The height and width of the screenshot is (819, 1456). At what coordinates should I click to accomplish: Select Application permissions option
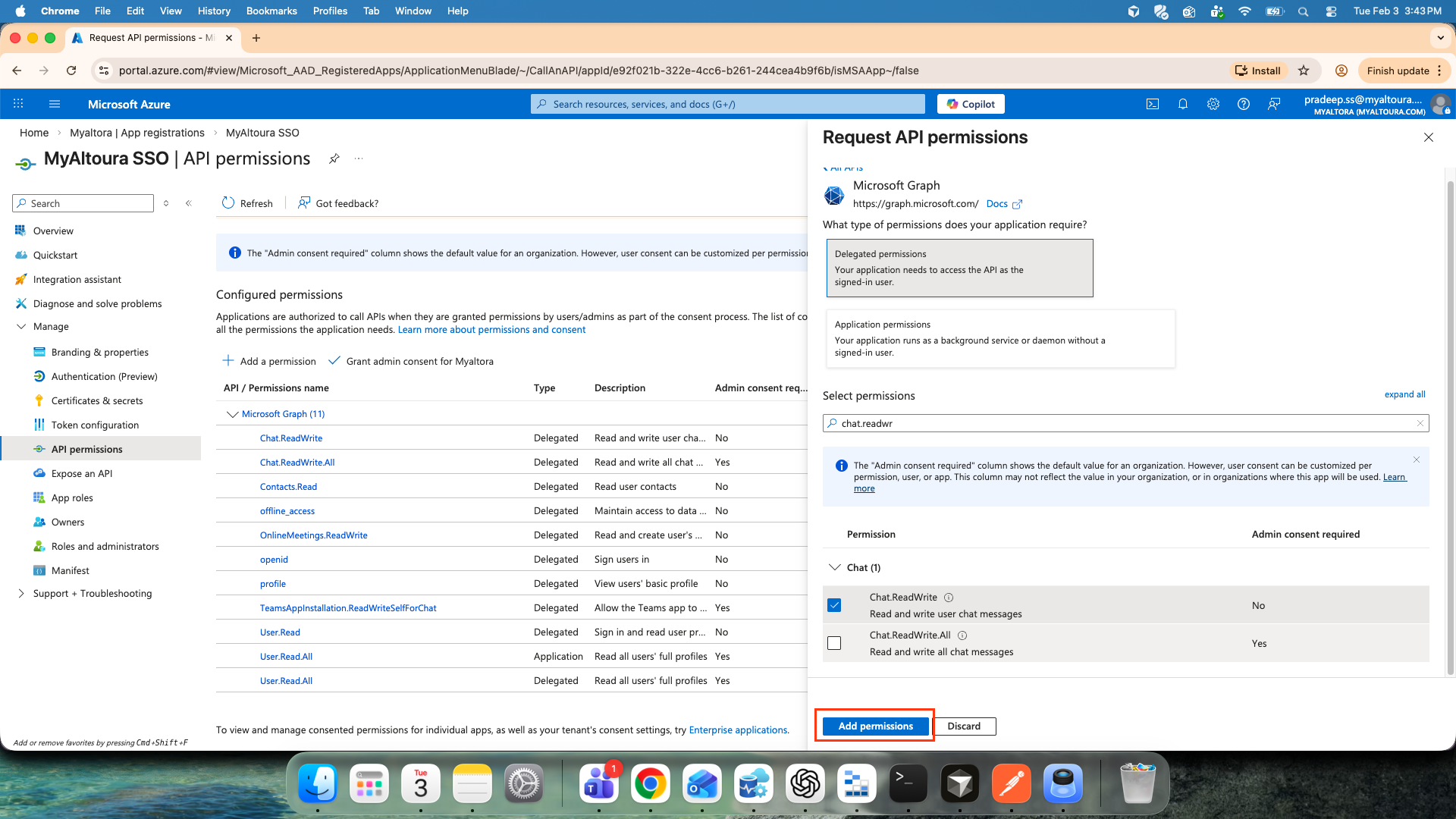tap(1000, 338)
